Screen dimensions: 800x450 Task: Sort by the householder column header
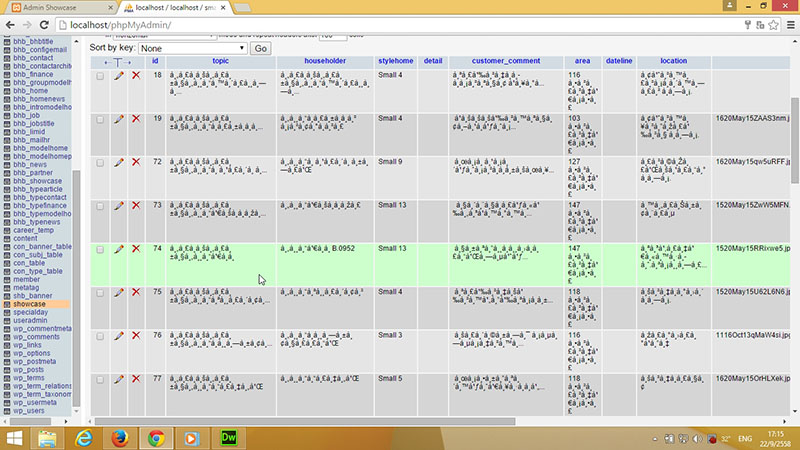click(325, 61)
